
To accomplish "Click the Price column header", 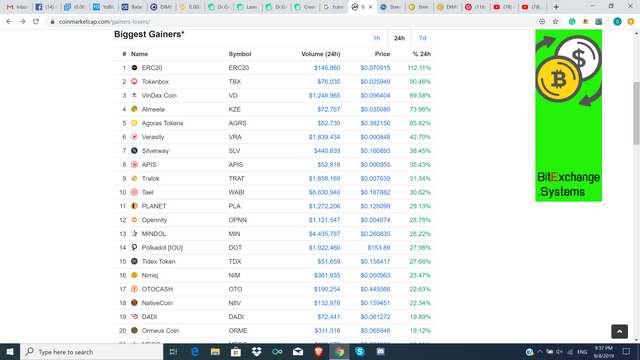I will click(382, 54).
